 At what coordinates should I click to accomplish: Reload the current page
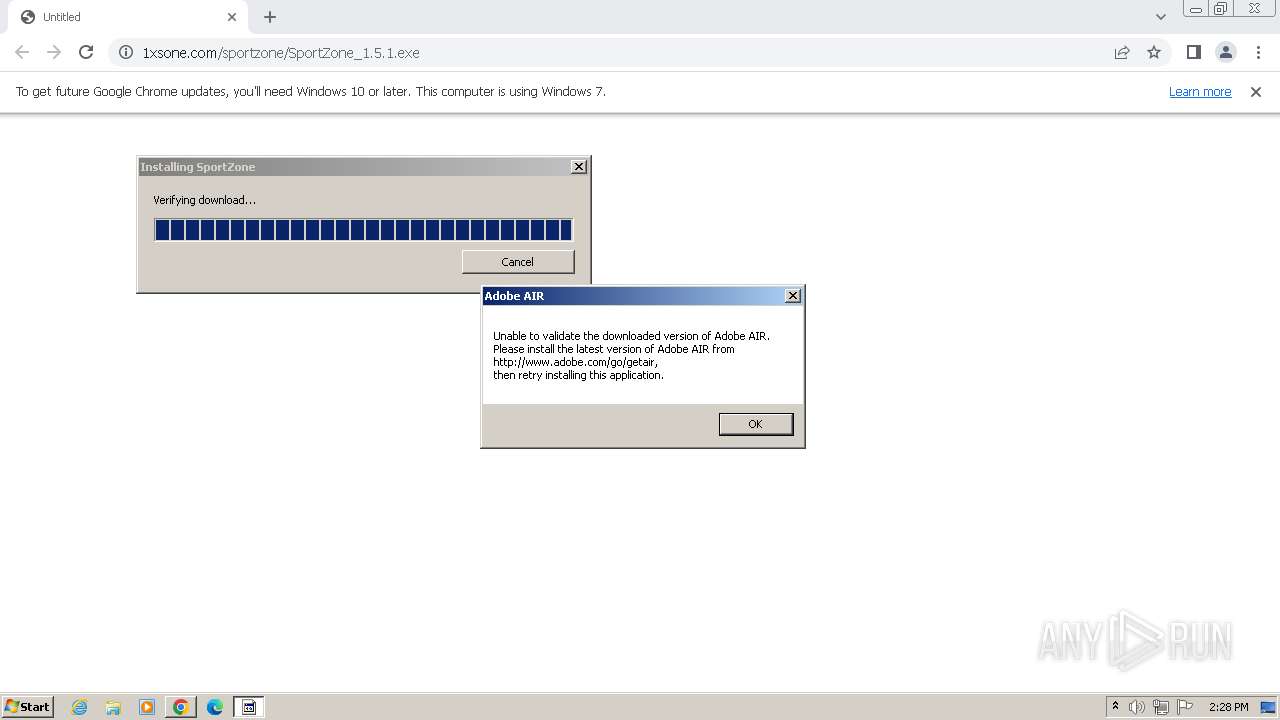point(86,52)
